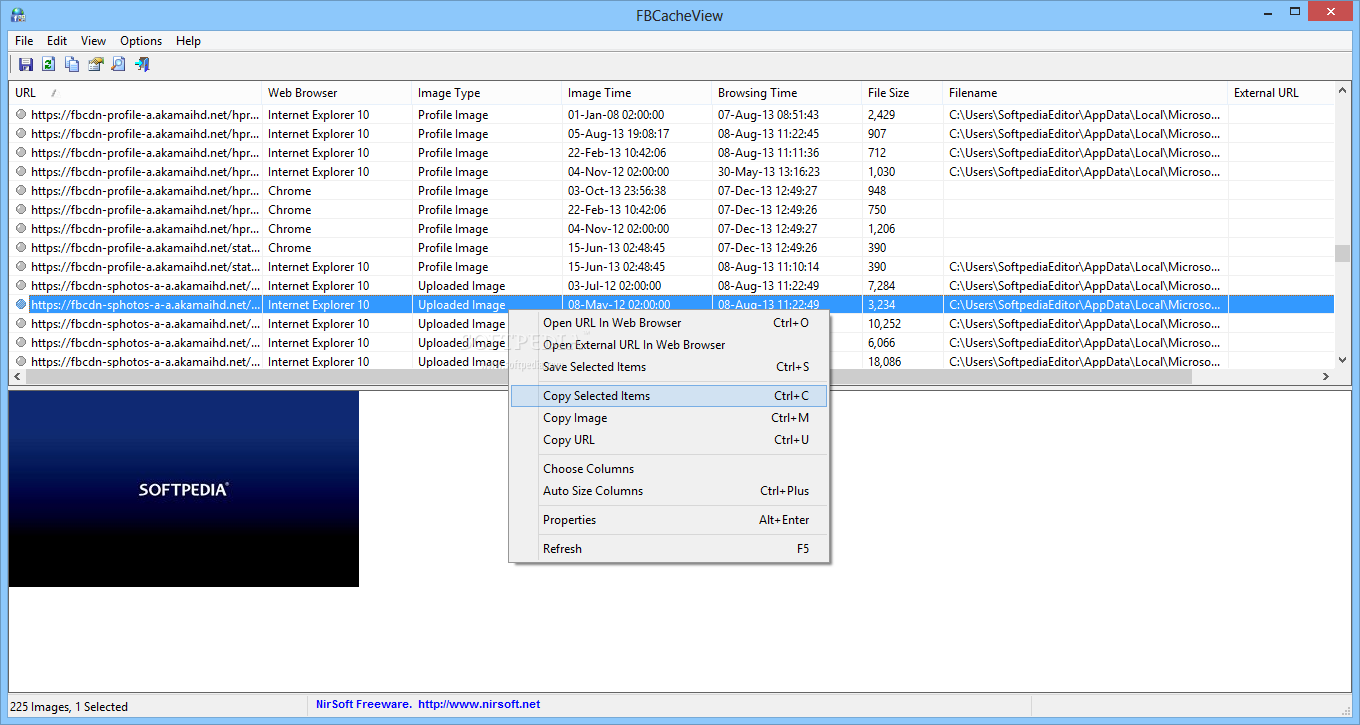Image resolution: width=1360 pixels, height=725 pixels.
Task: Sort by the Image Time column header
Action: point(637,93)
